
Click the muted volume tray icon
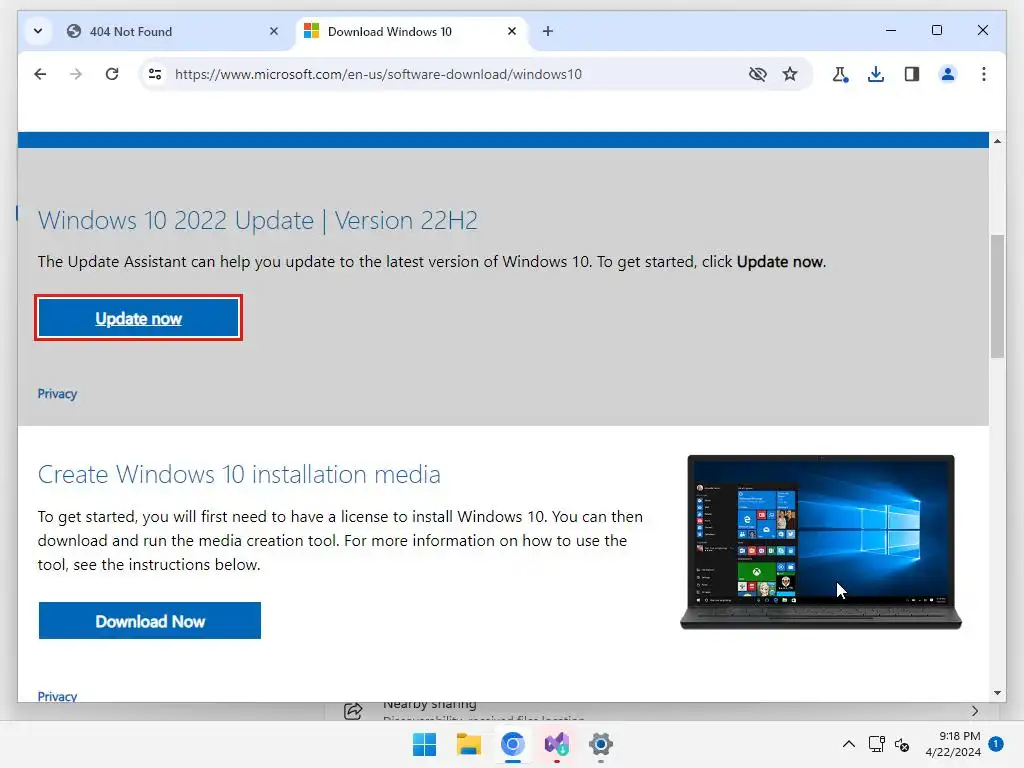point(902,744)
